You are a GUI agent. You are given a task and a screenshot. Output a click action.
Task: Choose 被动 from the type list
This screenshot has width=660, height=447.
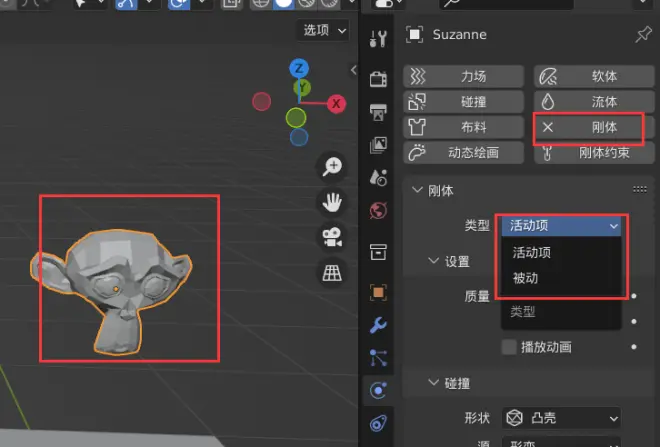562,278
